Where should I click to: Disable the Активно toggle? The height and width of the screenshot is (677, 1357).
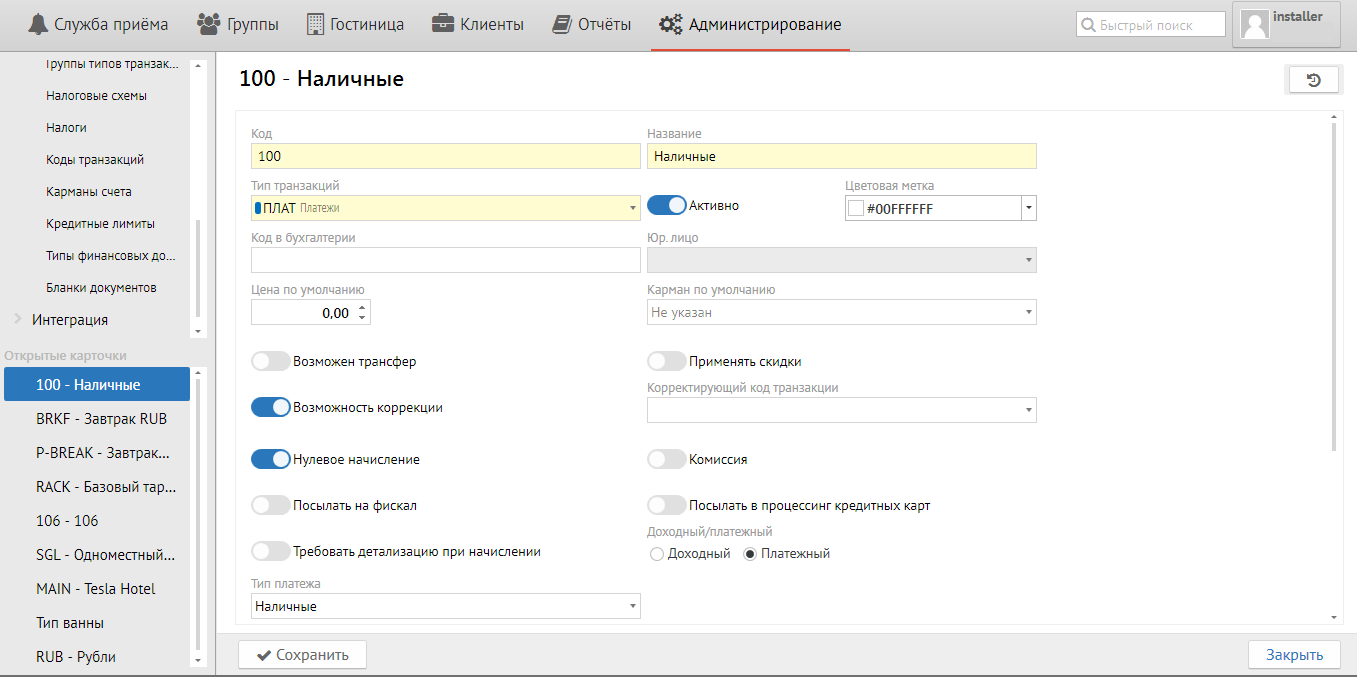[x=667, y=205]
